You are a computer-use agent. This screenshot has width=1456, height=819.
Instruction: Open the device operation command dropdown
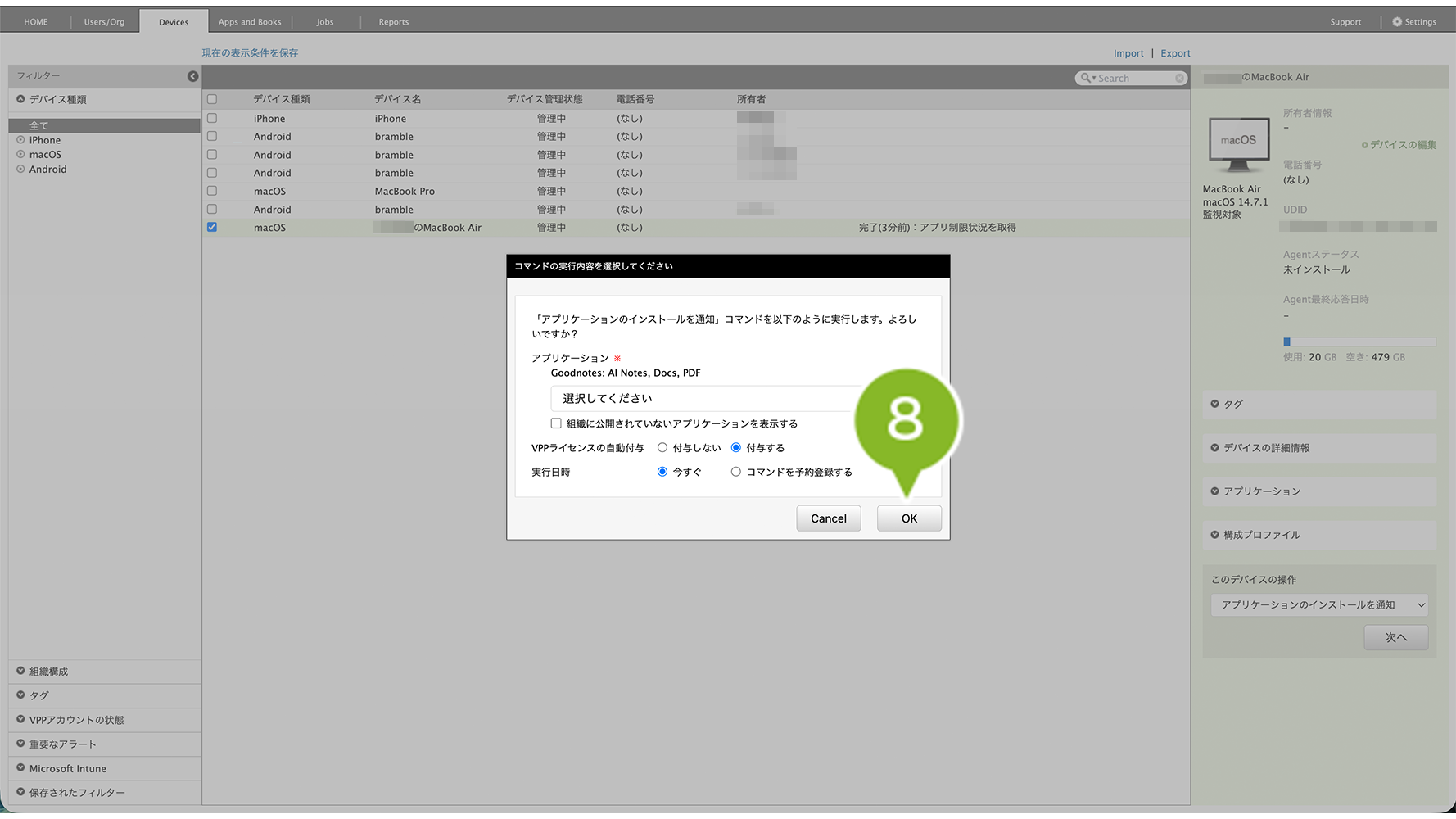(1319, 605)
